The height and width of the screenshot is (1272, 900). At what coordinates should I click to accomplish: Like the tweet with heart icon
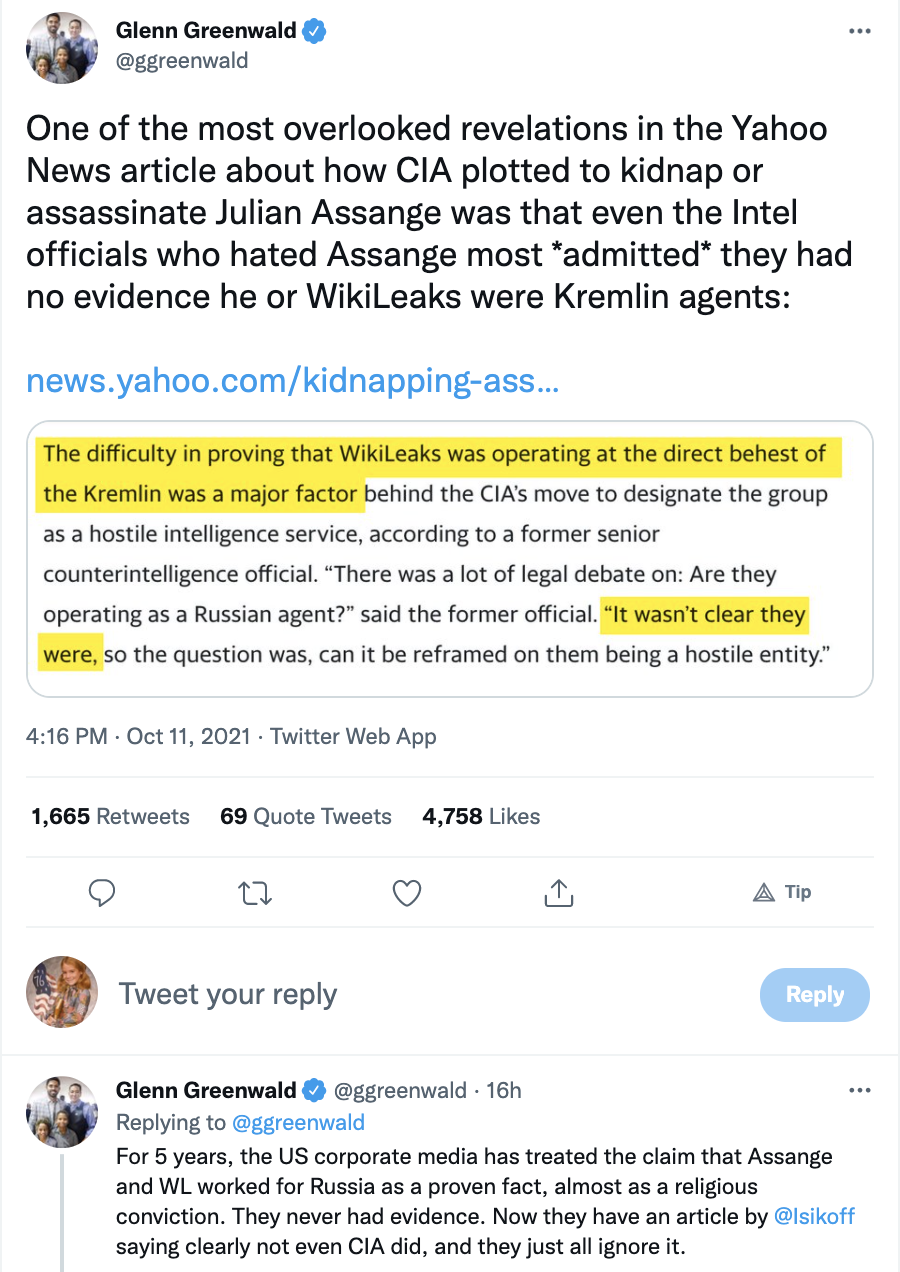pos(406,892)
